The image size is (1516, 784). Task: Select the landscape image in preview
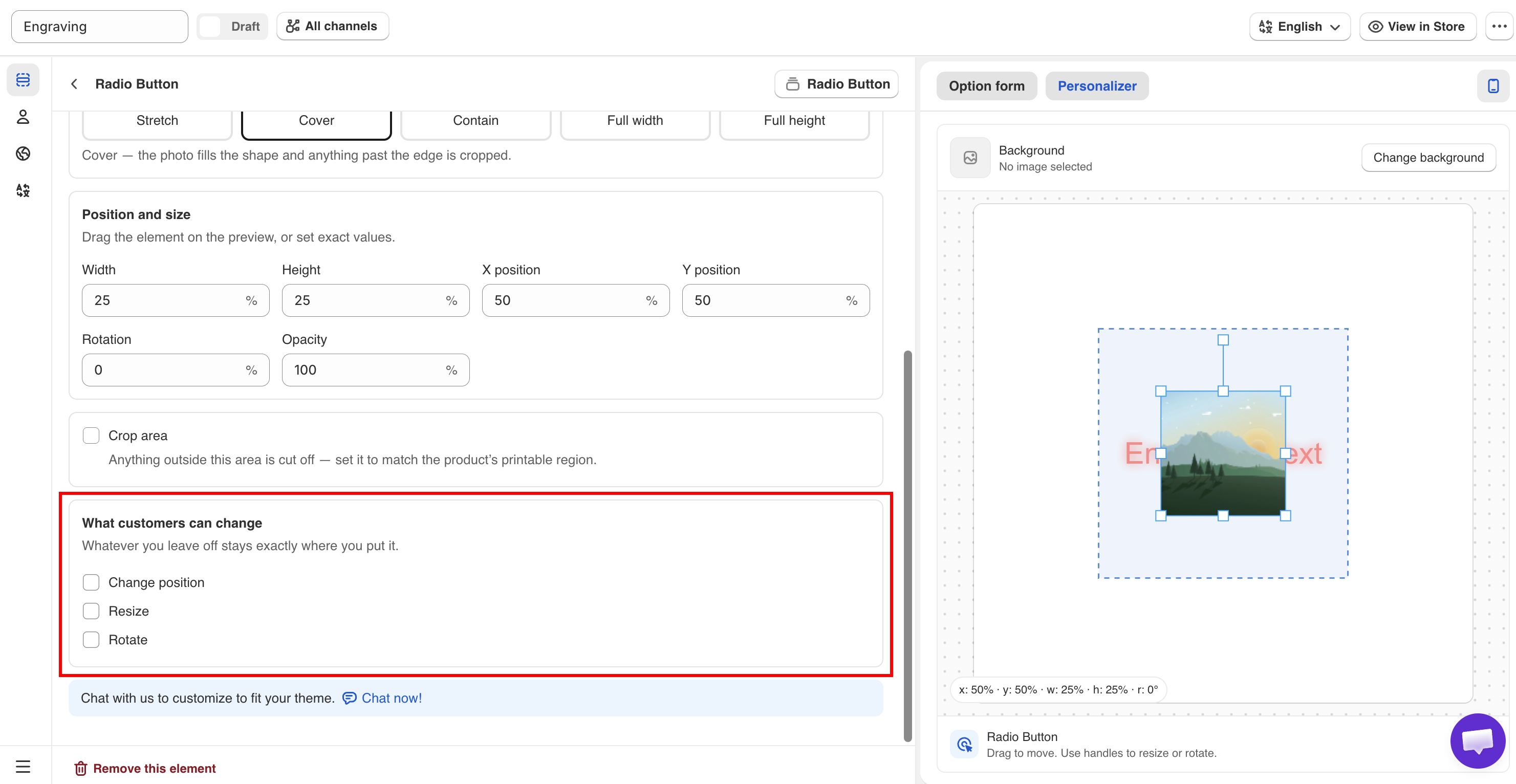pos(1223,453)
